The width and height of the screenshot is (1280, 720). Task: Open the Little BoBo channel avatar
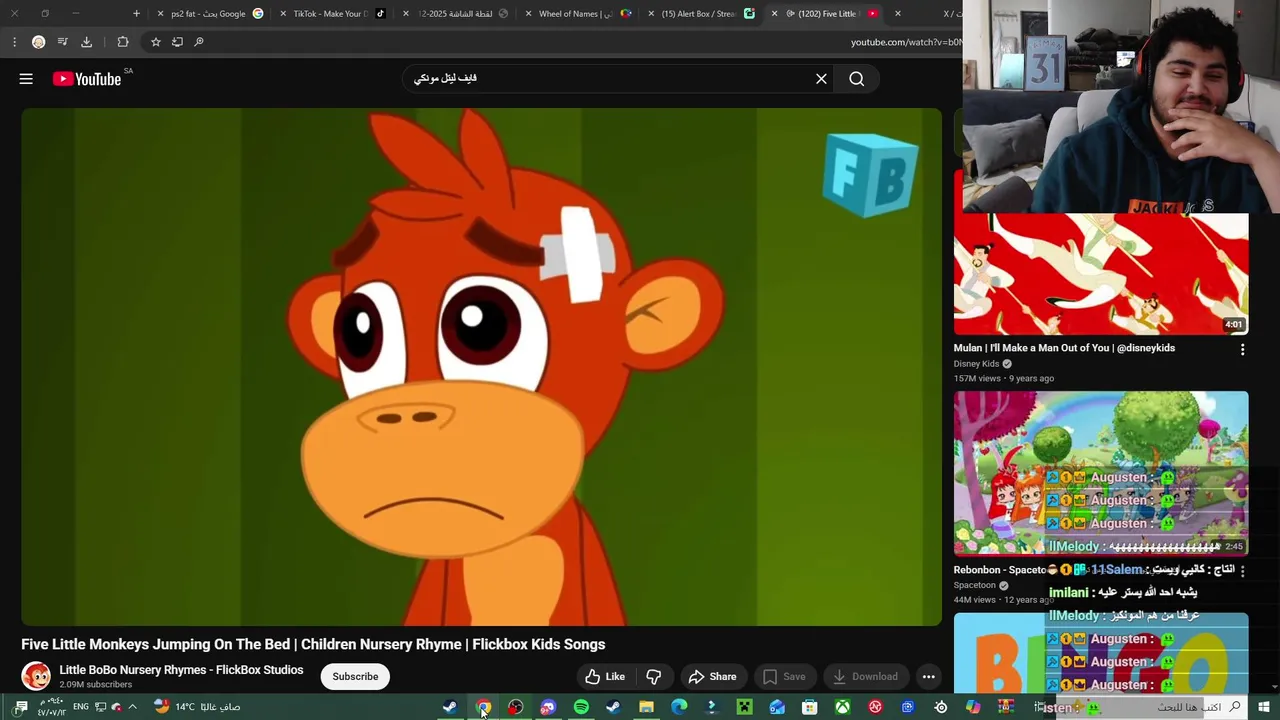tap(36, 677)
